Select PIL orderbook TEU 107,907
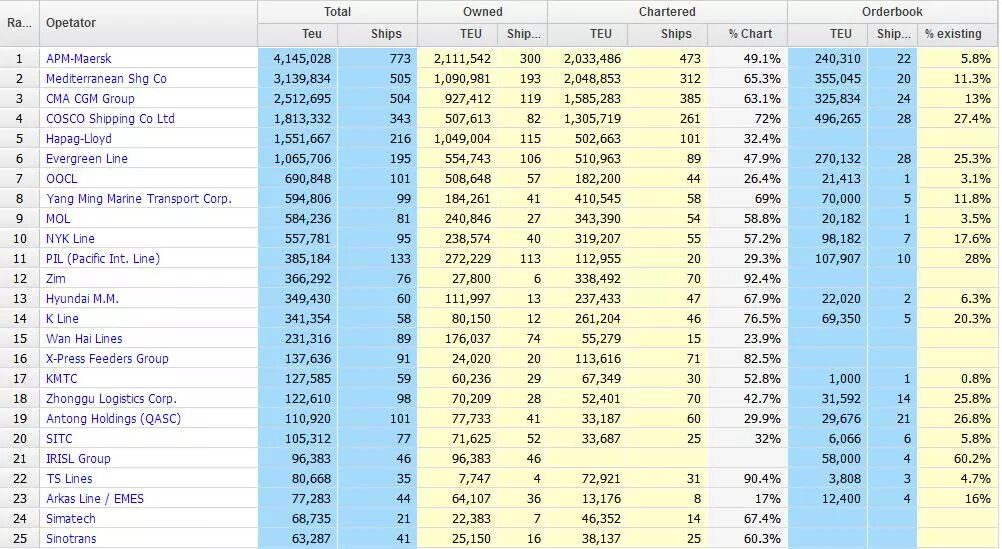The image size is (1002, 549). pyautogui.click(x=838, y=259)
